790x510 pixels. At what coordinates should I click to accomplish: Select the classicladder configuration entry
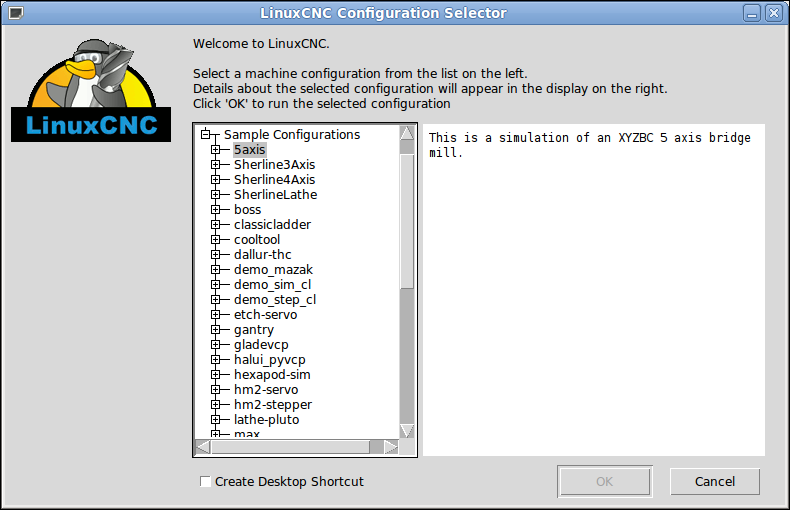pyautogui.click(x=272, y=225)
